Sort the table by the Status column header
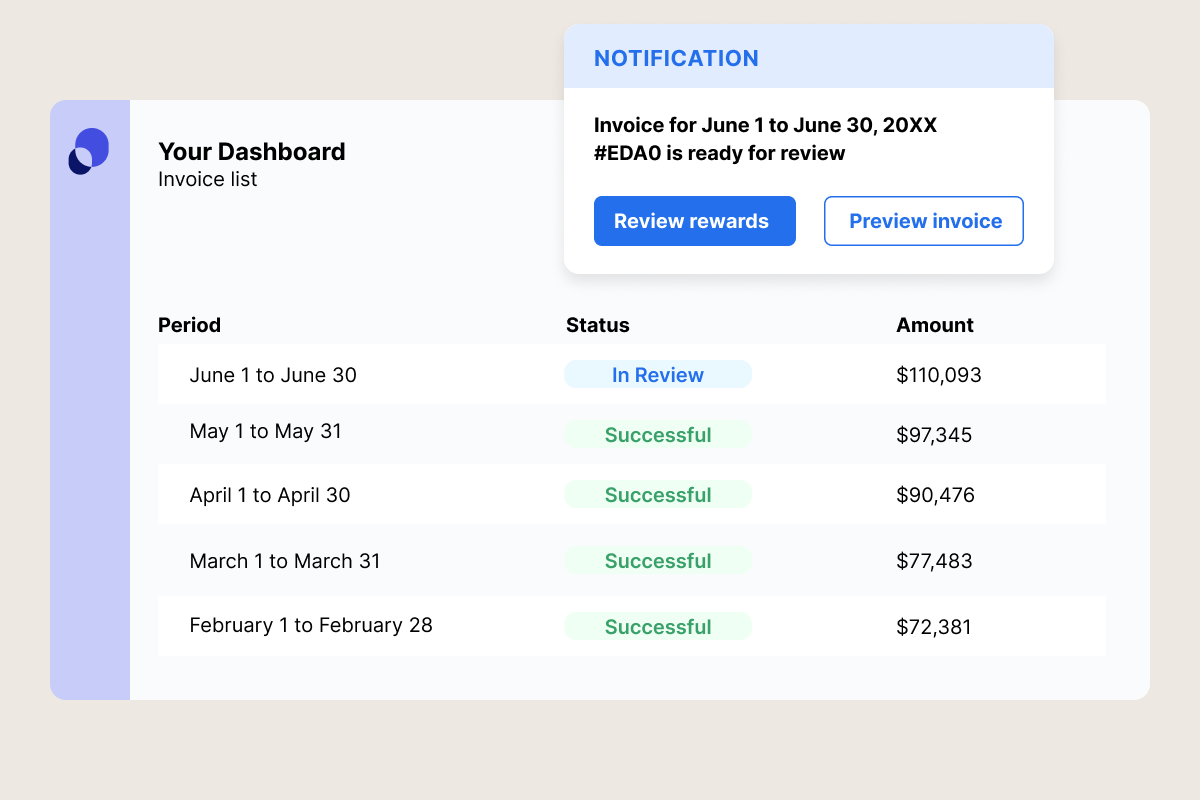Viewport: 1200px width, 800px height. point(597,325)
